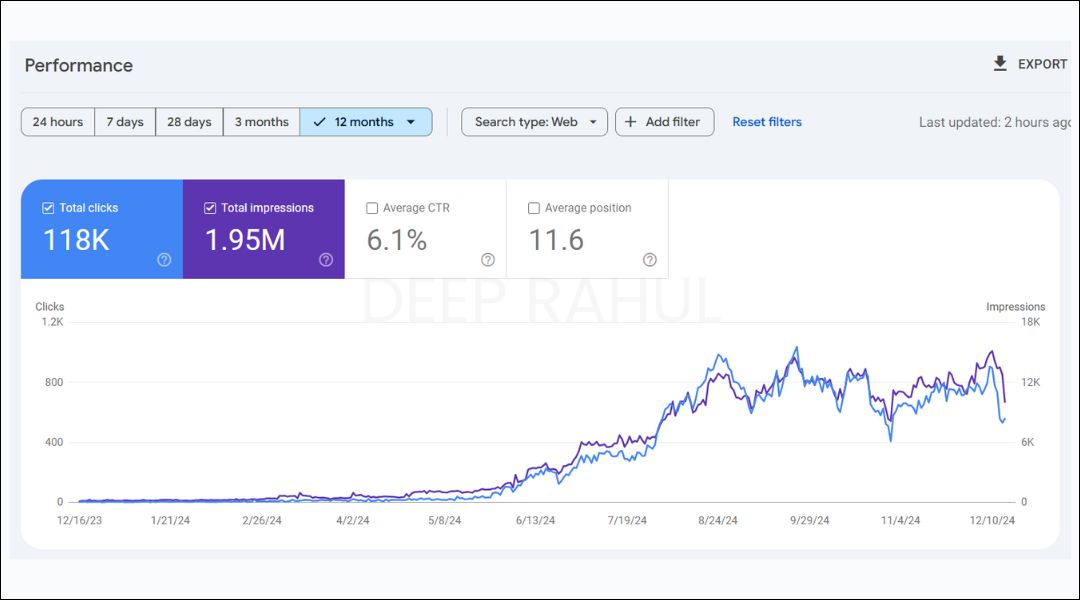The image size is (1080, 600).
Task: Enable the Average CTR checkbox
Action: (x=372, y=208)
